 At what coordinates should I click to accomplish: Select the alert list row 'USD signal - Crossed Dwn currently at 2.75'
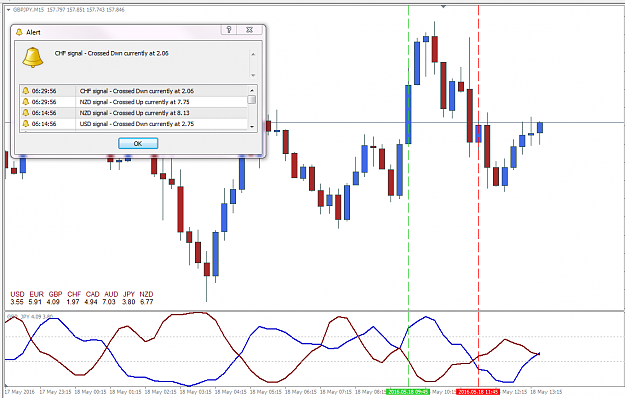coord(134,124)
